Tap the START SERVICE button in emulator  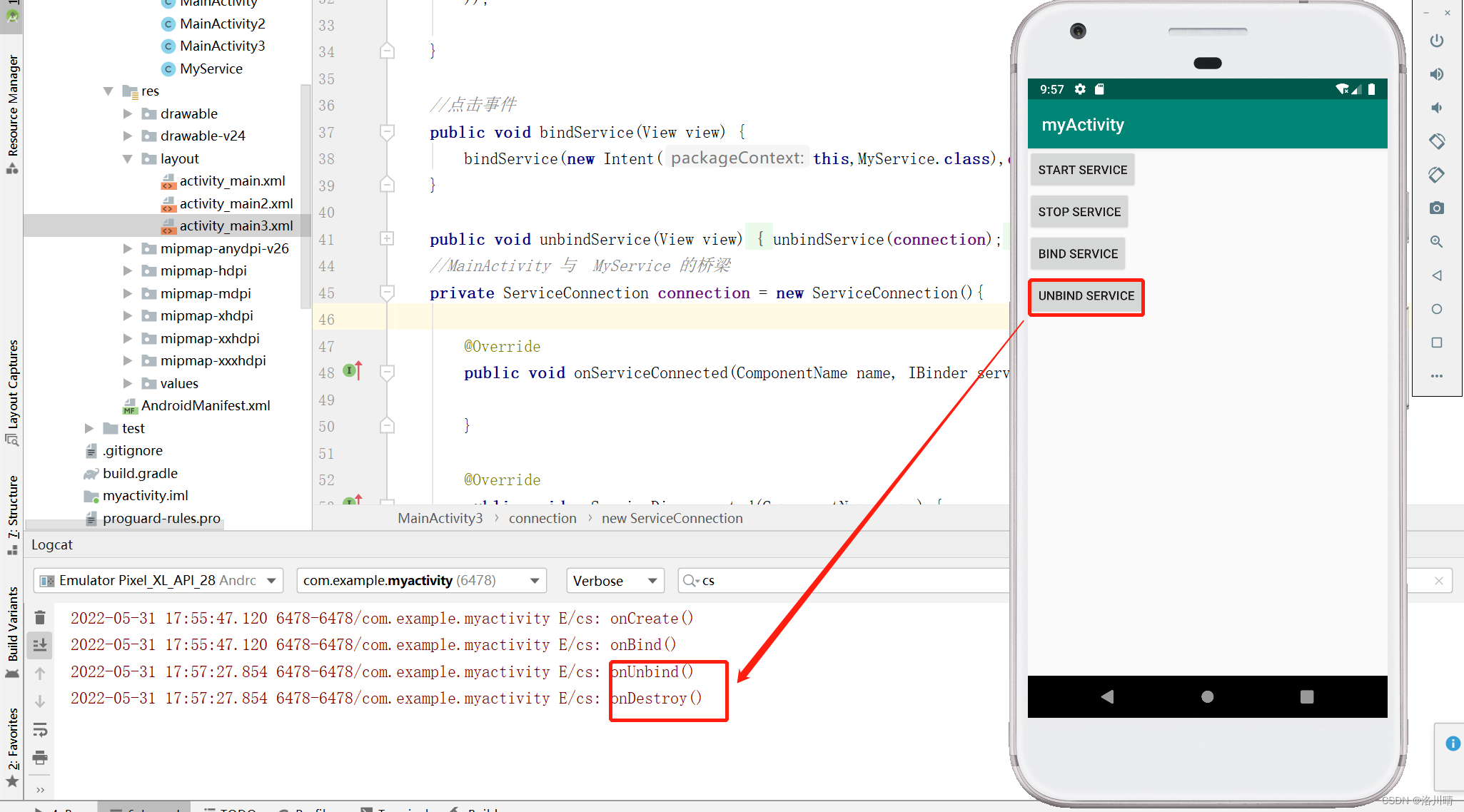1082,170
